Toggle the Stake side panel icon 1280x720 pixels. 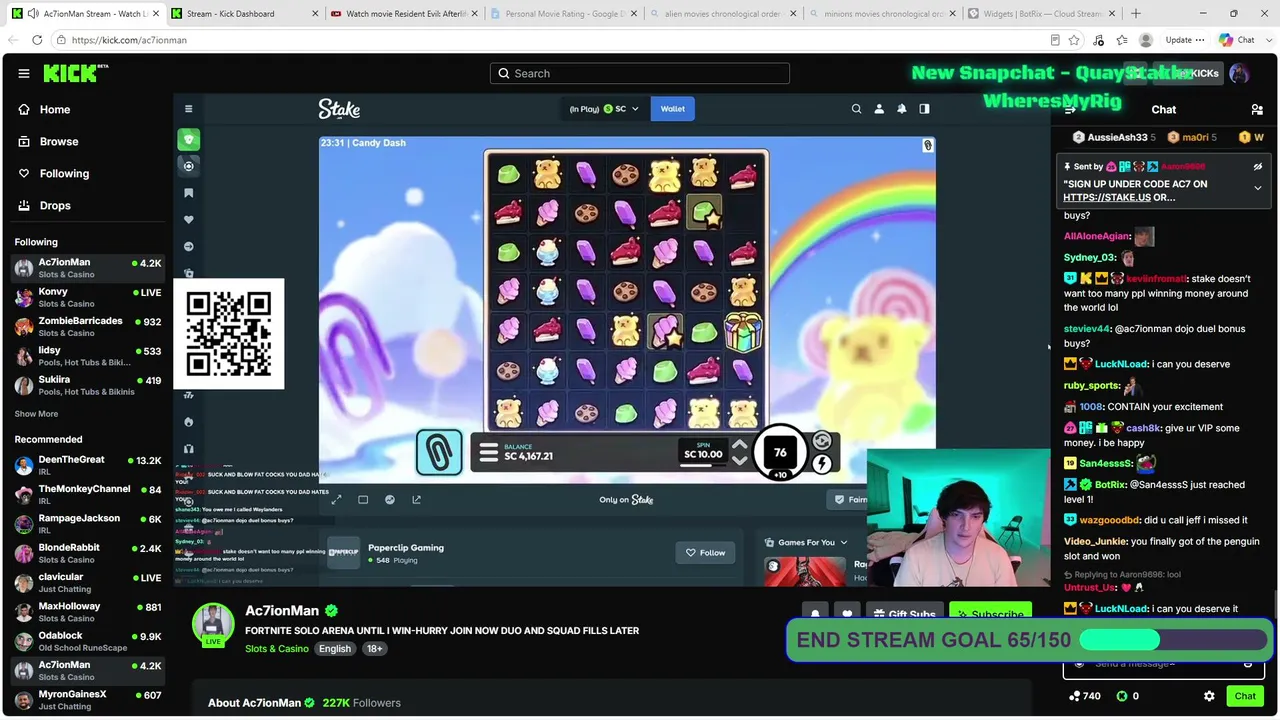924,109
